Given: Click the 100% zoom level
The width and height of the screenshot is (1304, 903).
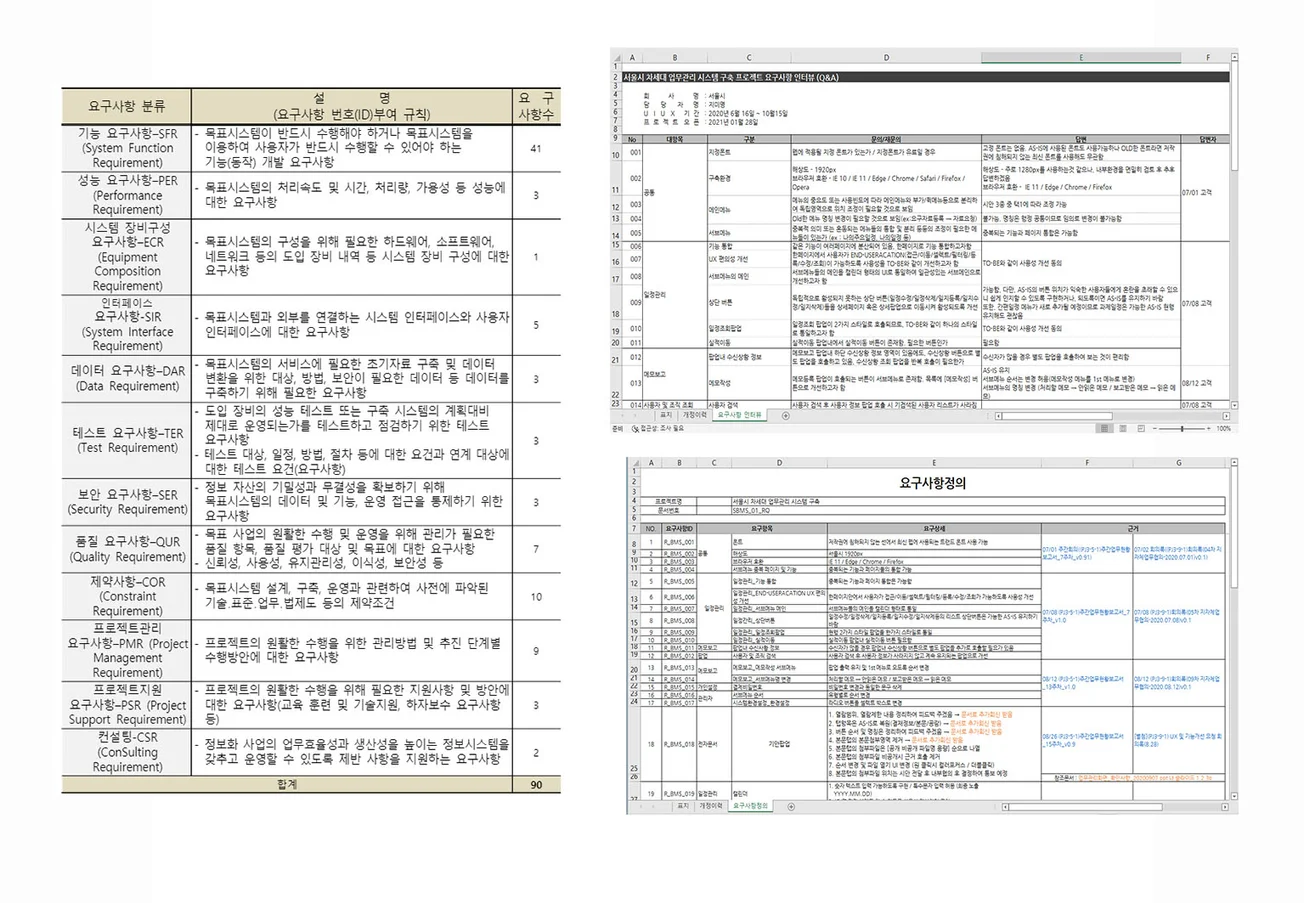Looking at the screenshot, I should (1224, 428).
